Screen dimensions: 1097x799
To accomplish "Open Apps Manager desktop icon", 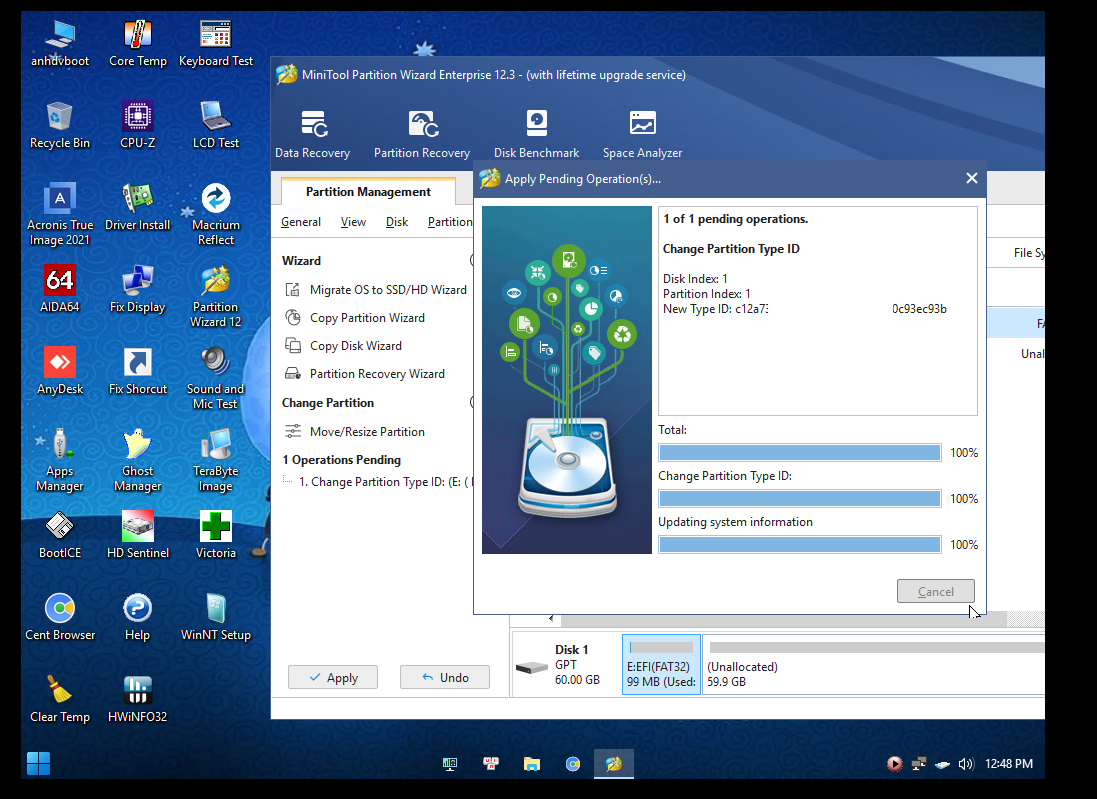I will click(60, 460).
